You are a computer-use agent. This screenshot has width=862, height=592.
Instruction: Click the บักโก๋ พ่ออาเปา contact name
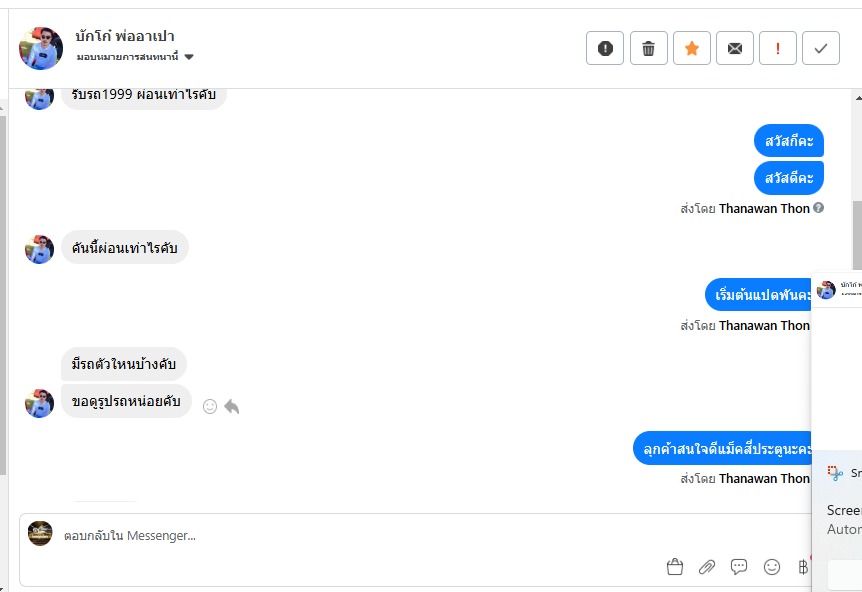[125, 36]
